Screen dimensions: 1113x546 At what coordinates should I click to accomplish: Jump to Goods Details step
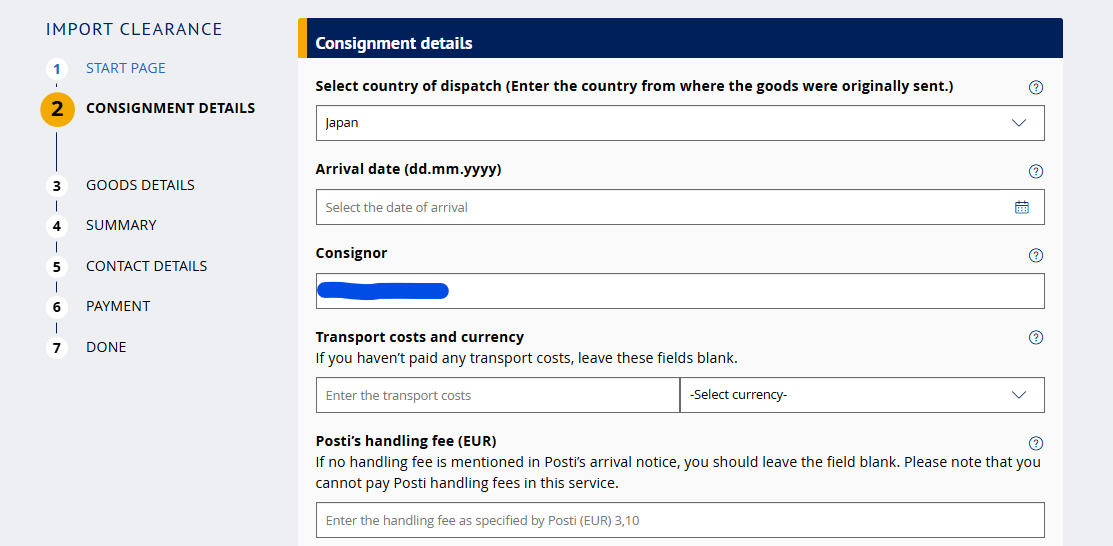140,185
